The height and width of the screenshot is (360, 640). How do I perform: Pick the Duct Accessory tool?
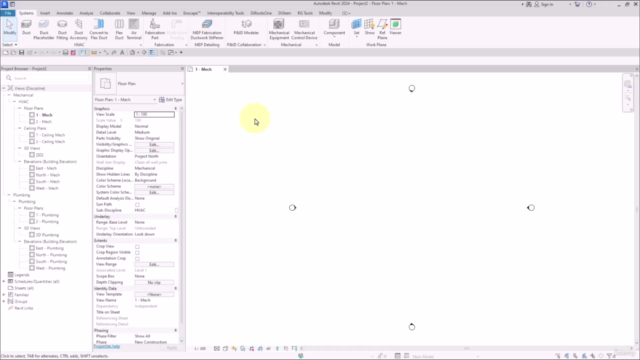coord(78,29)
